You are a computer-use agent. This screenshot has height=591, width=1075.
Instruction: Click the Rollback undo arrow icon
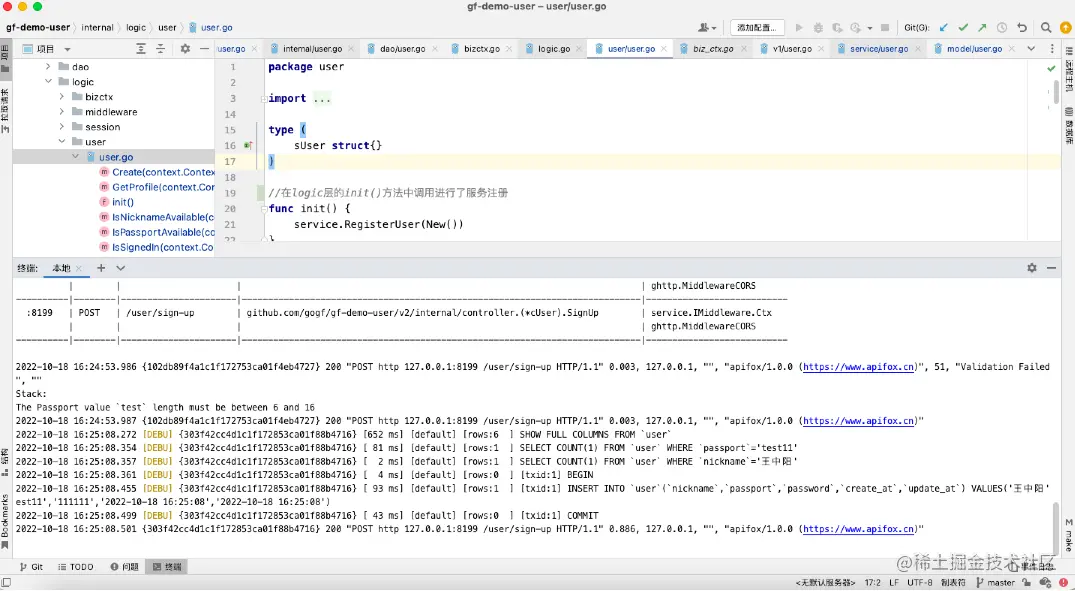click(x=1022, y=27)
